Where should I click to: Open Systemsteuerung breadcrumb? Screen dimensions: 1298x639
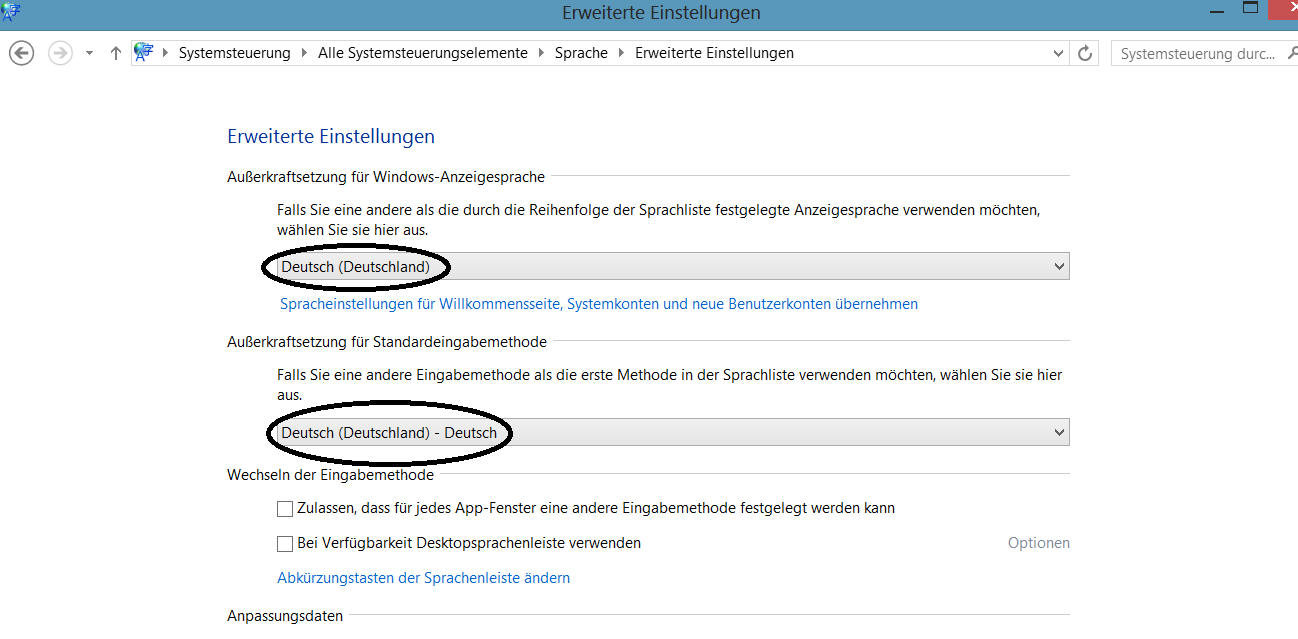tap(234, 53)
